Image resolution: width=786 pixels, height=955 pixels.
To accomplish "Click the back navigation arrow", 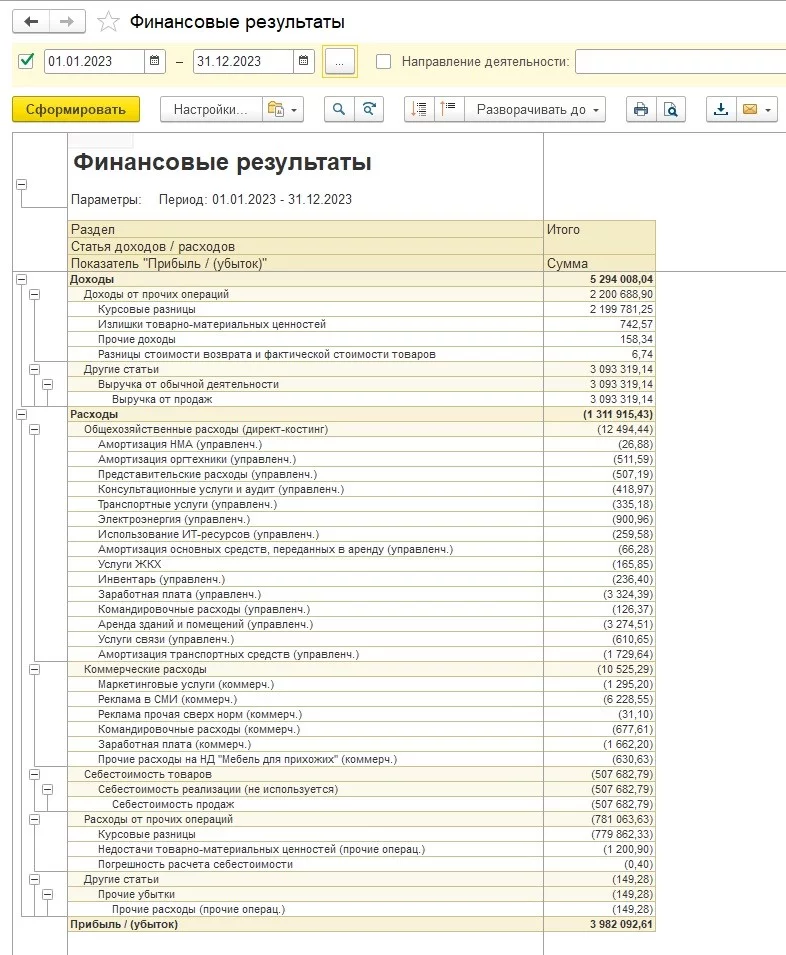I will pos(31,22).
